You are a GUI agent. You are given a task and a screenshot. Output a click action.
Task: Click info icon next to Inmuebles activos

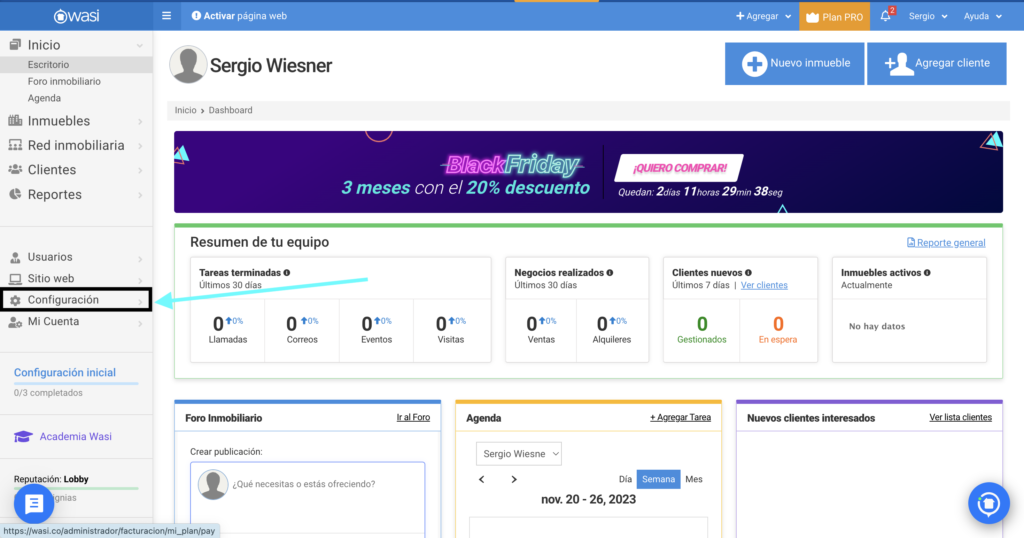click(x=927, y=273)
